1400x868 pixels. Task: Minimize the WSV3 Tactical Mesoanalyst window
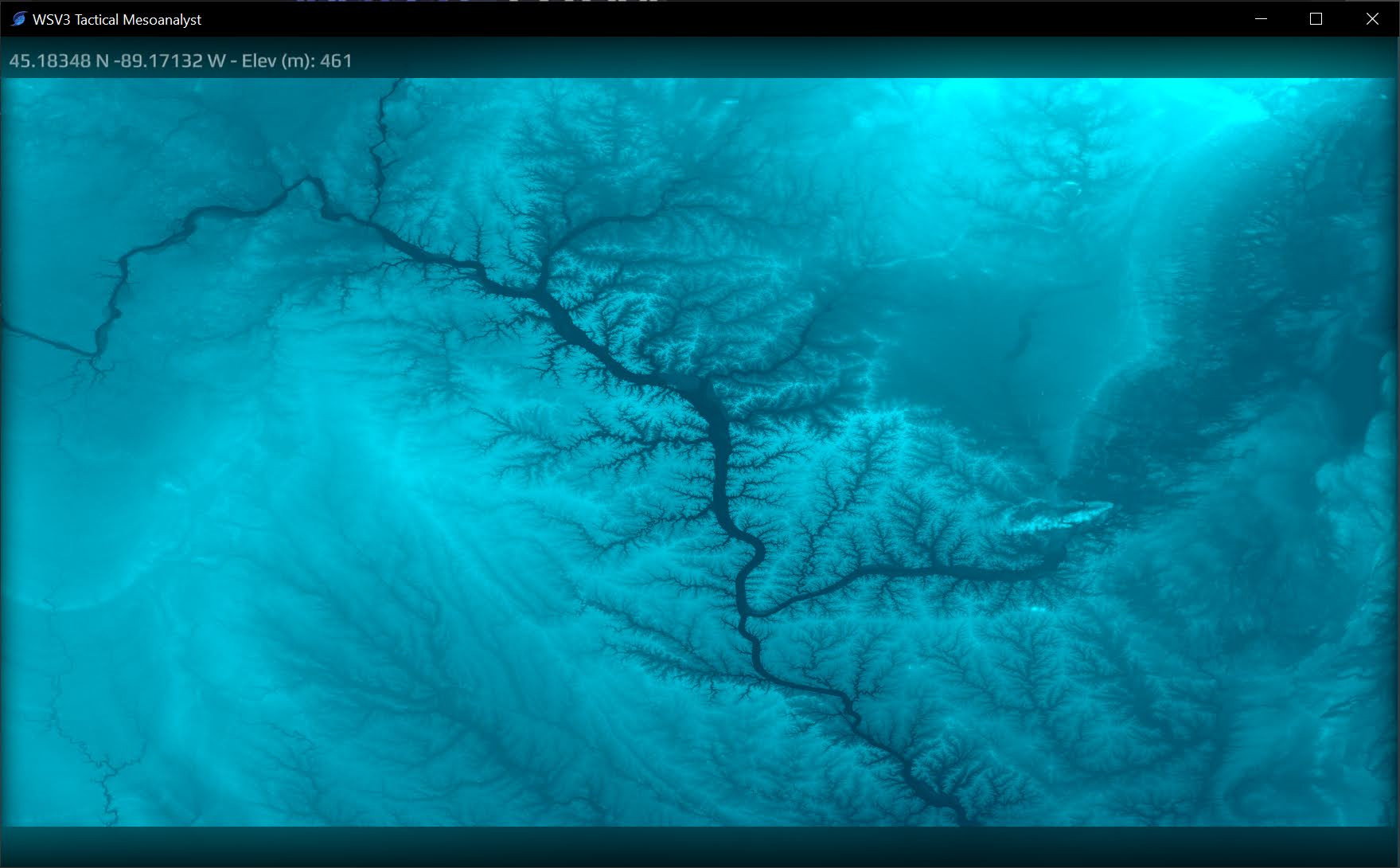pos(1261,18)
